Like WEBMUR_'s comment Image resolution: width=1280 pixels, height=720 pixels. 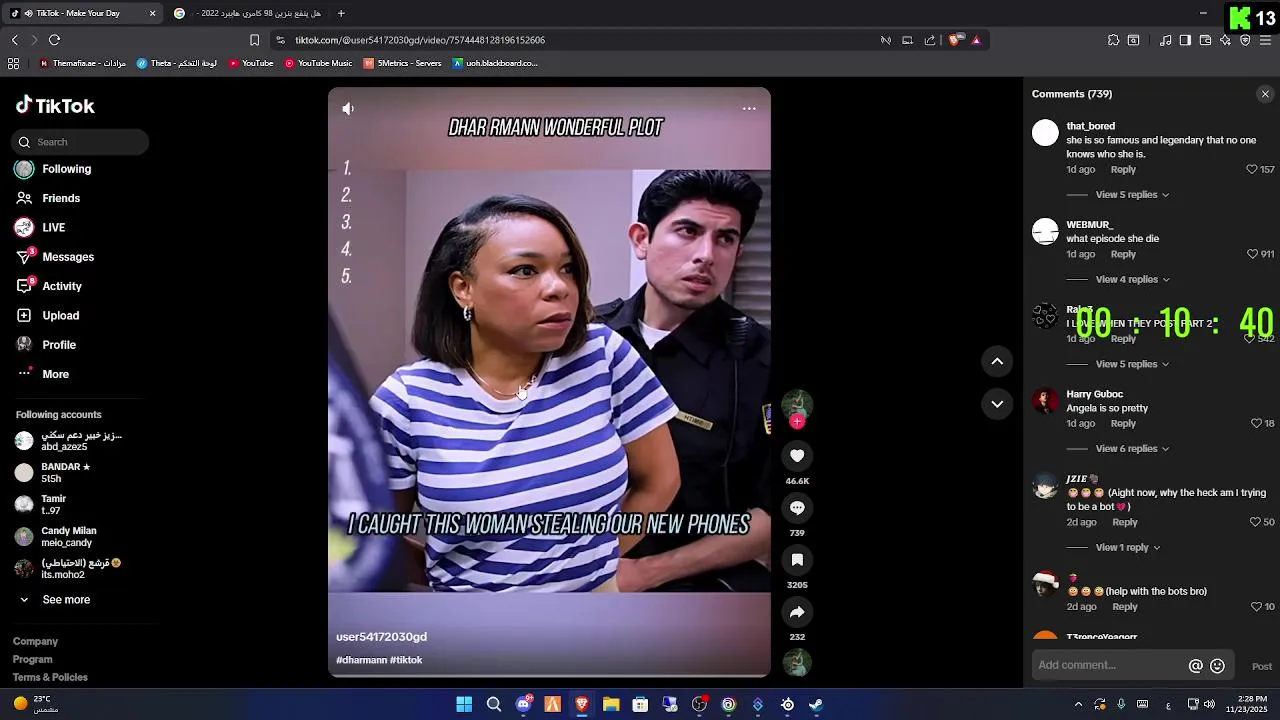pyautogui.click(x=1252, y=254)
